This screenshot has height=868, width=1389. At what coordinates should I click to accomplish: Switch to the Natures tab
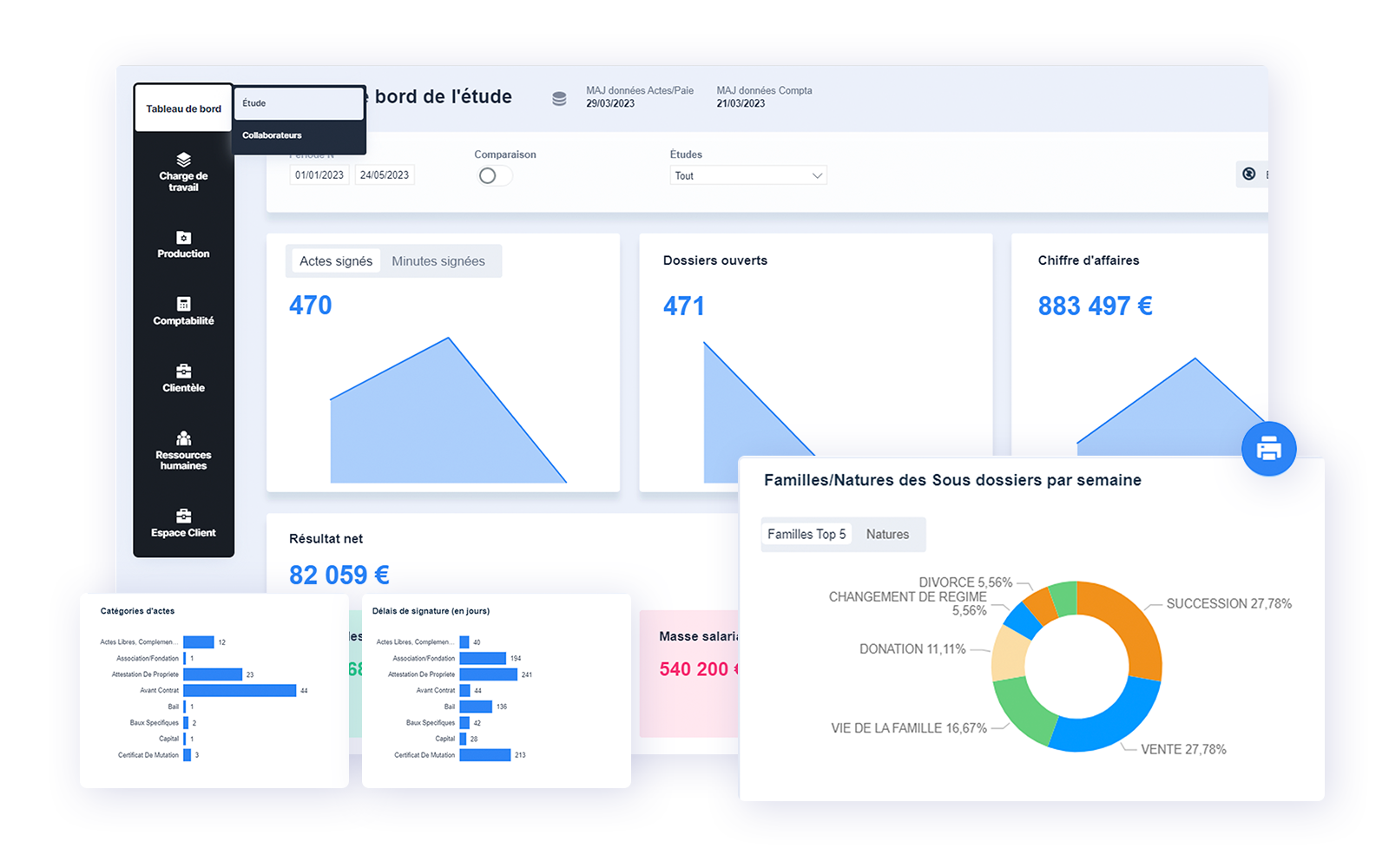[887, 535]
